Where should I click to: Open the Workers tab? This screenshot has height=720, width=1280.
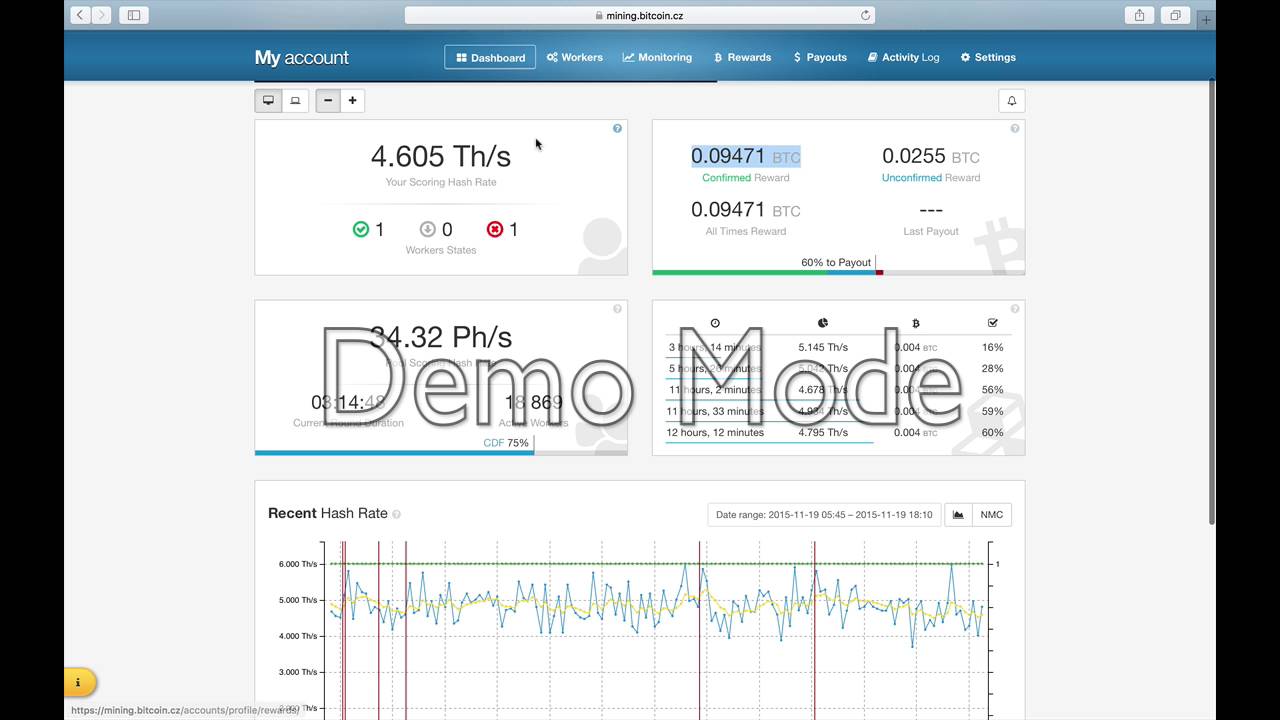[x=574, y=57]
